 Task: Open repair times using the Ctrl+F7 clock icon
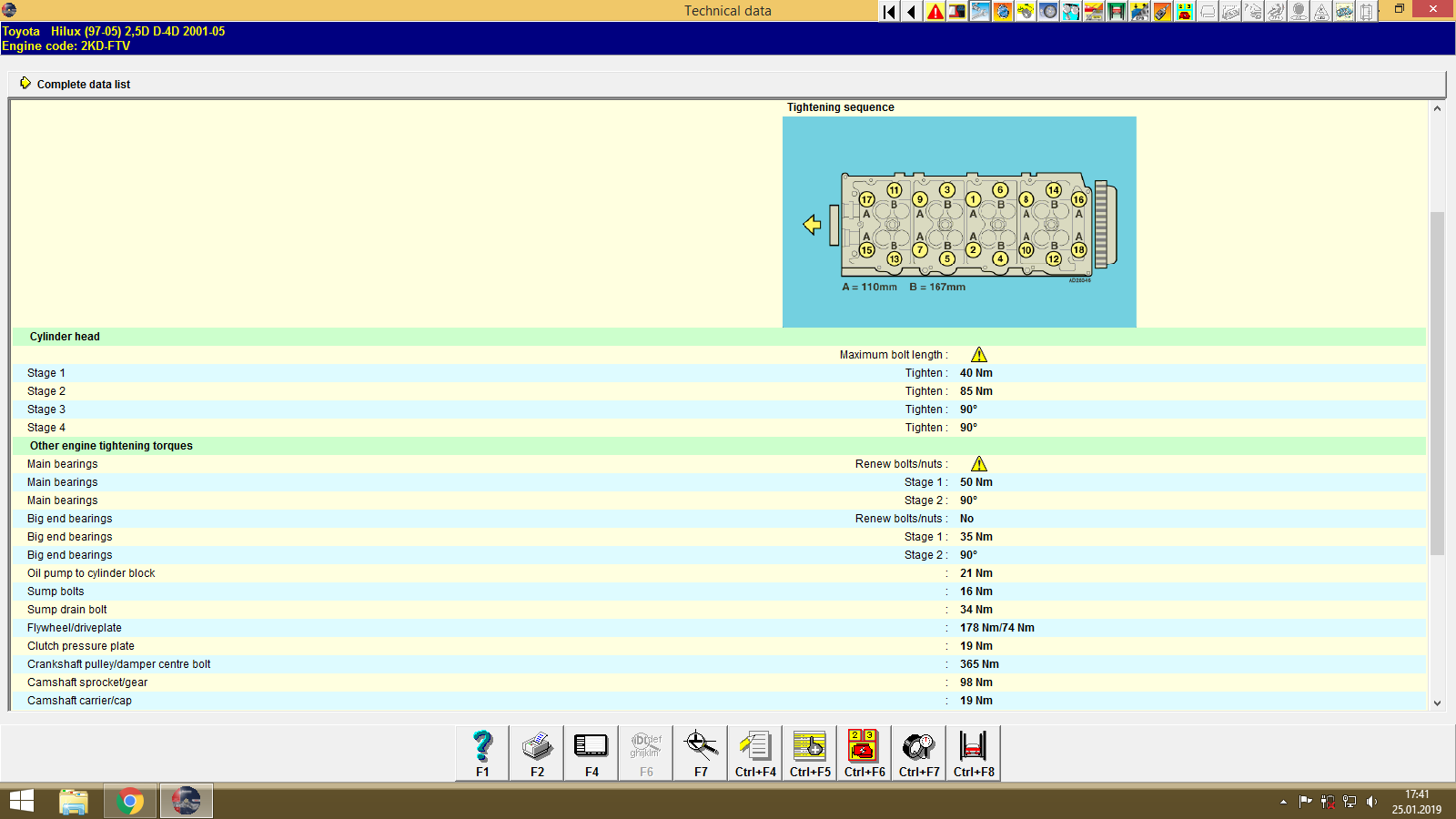point(918,748)
